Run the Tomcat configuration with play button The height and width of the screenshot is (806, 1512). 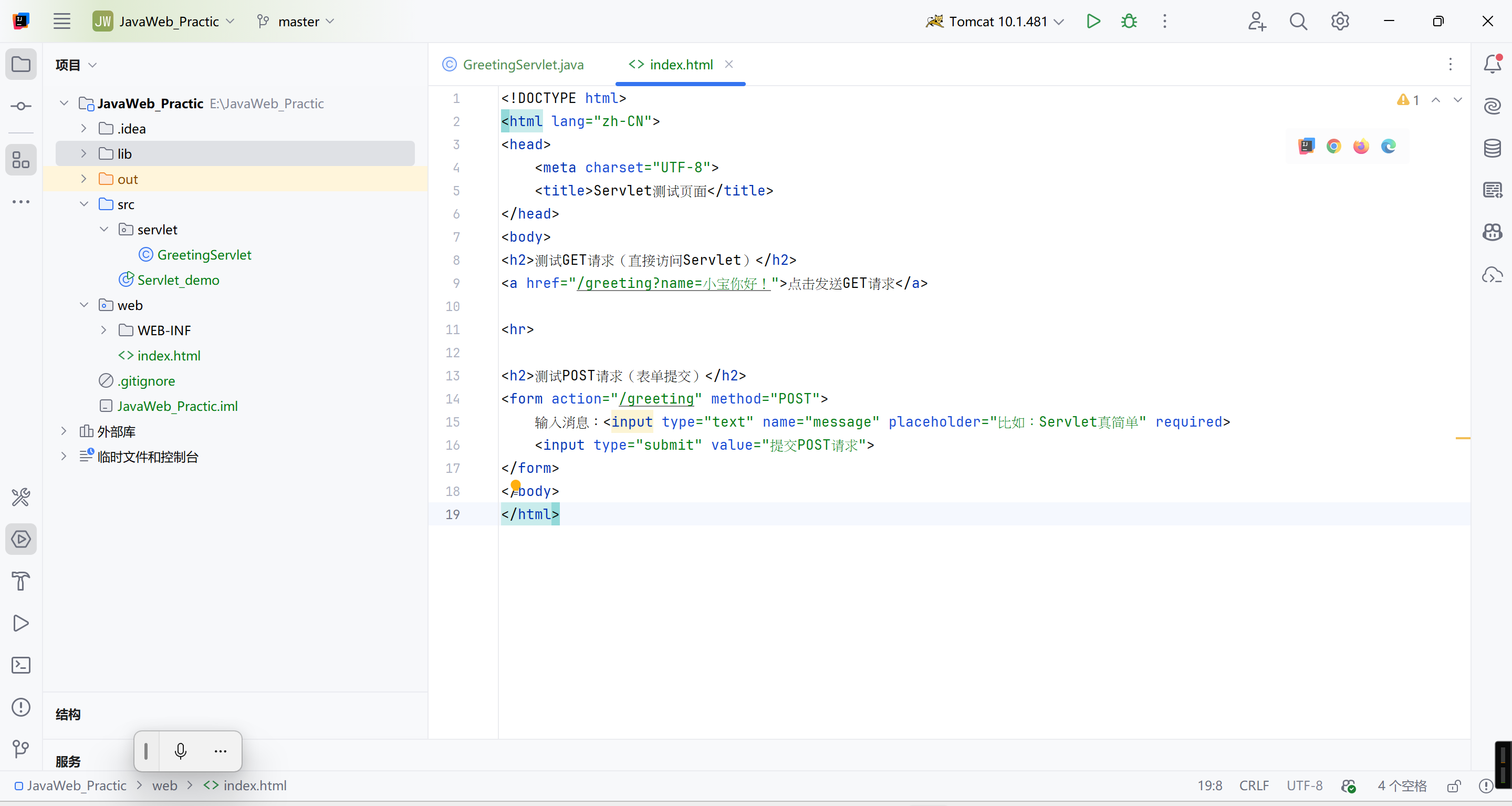[1093, 22]
